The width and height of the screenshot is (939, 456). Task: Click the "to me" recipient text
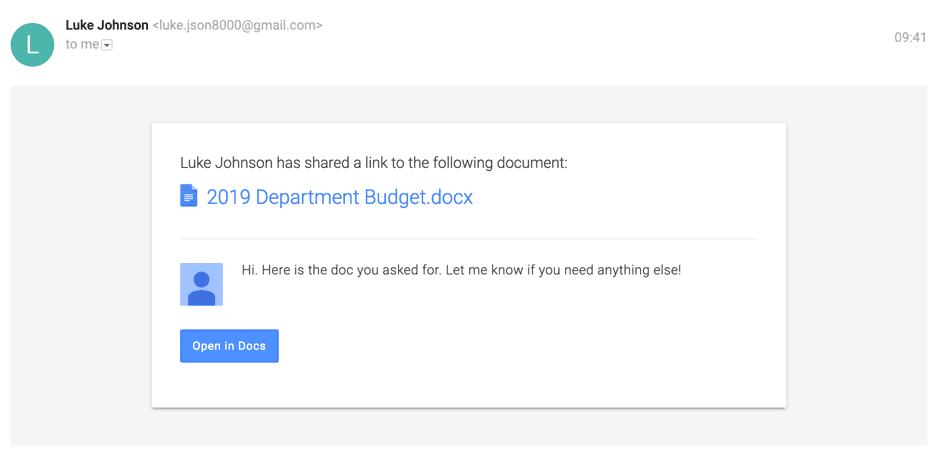click(83, 44)
